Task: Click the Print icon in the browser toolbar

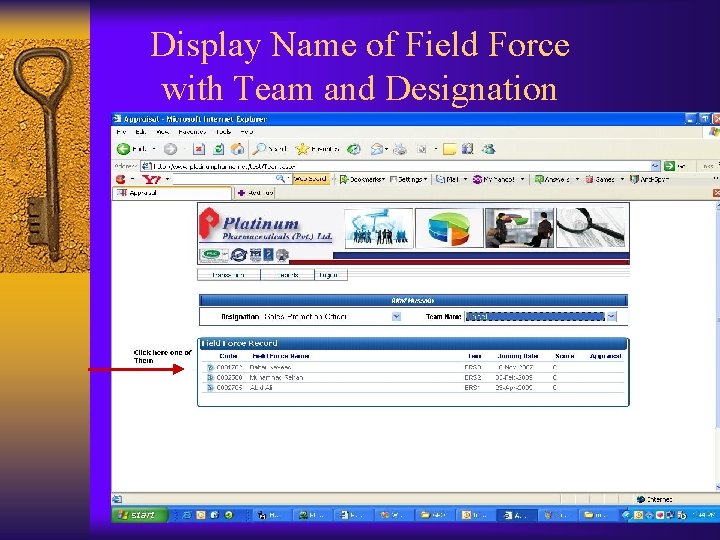Action: [x=400, y=149]
